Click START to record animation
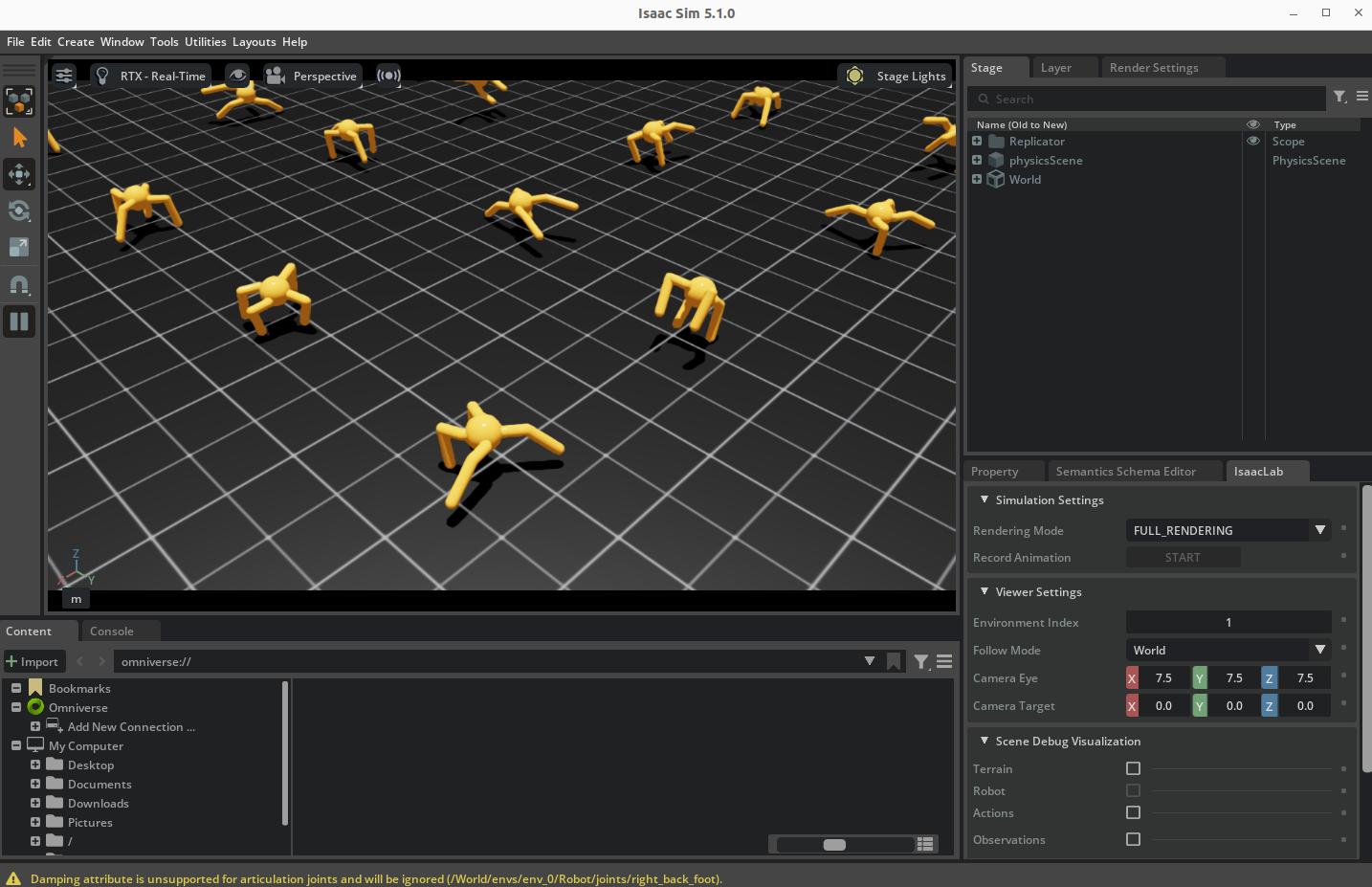The image size is (1372, 887). click(1183, 557)
